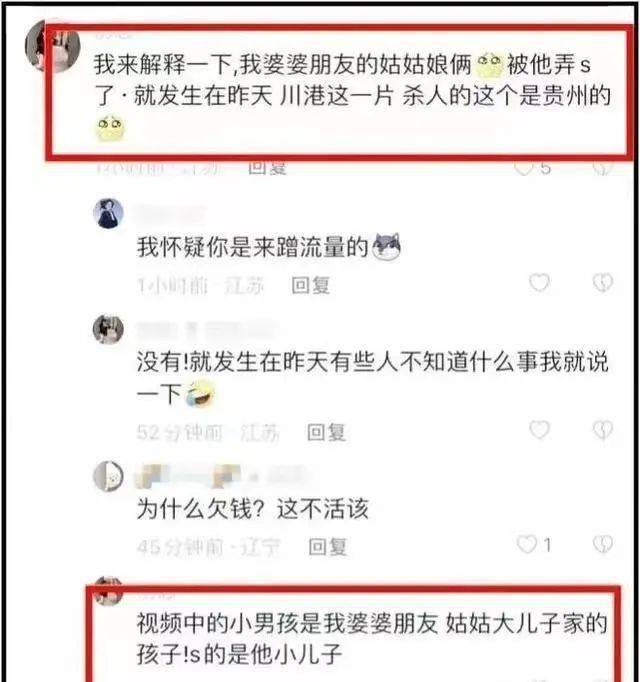Open avatar beside 没有!就发生在昨天 reply

[108, 329]
